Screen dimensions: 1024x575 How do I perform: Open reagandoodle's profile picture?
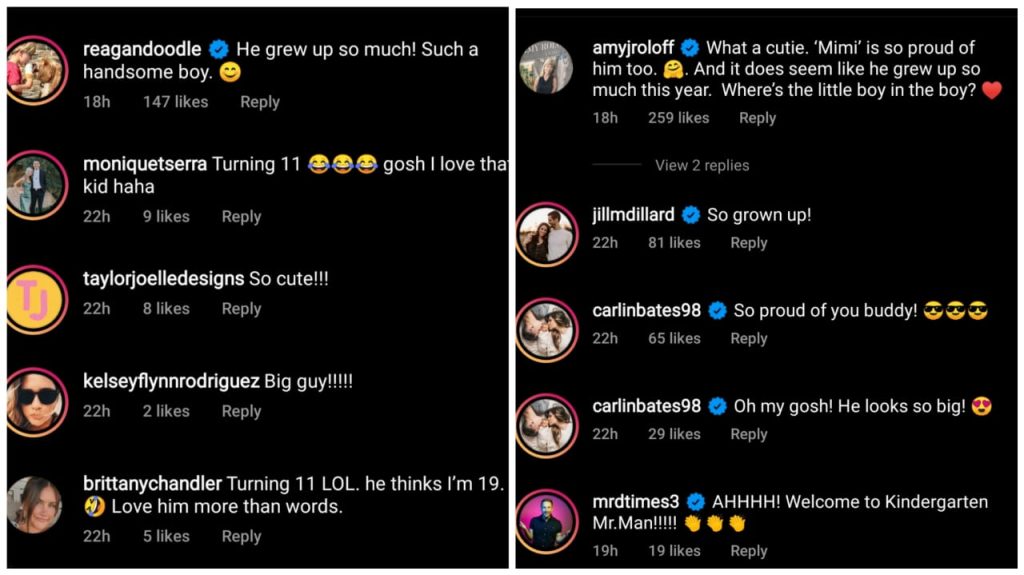coord(36,69)
